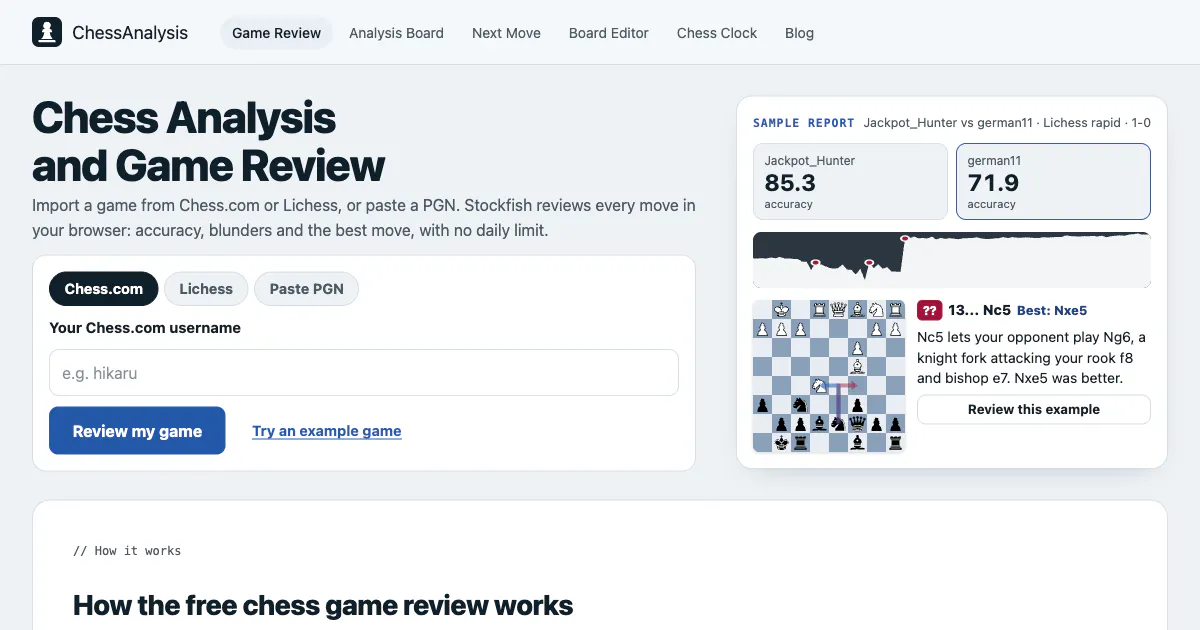Click the SAMPLE REPORT label
The height and width of the screenshot is (630, 1200).
(x=804, y=123)
